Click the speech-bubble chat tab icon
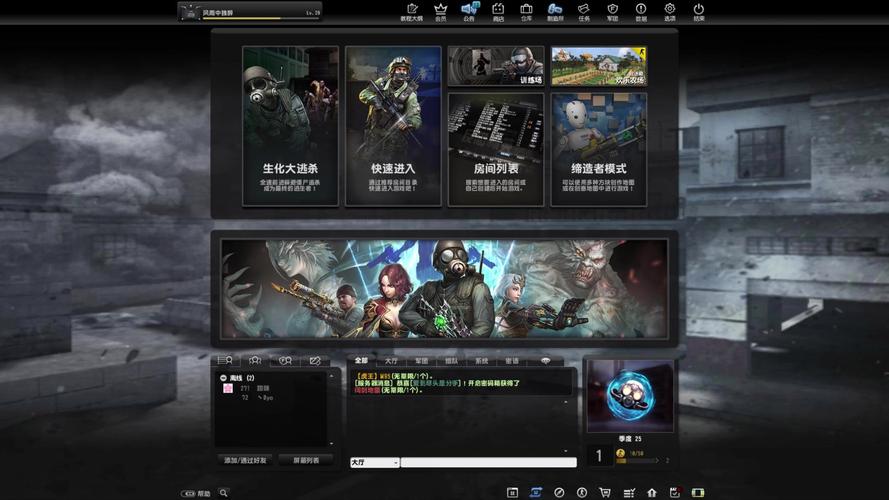 545,361
